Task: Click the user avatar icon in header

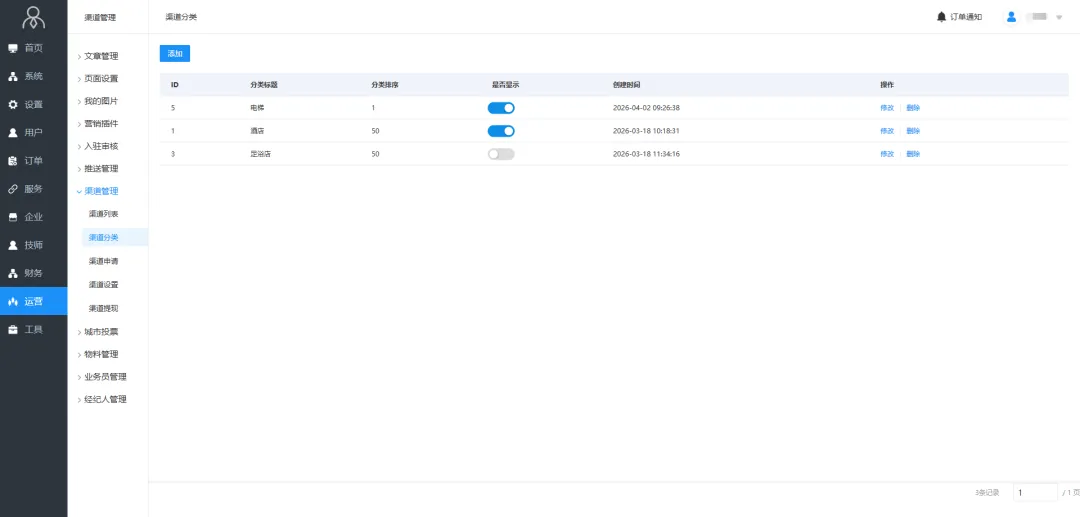Action: [x=1011, y=17]
